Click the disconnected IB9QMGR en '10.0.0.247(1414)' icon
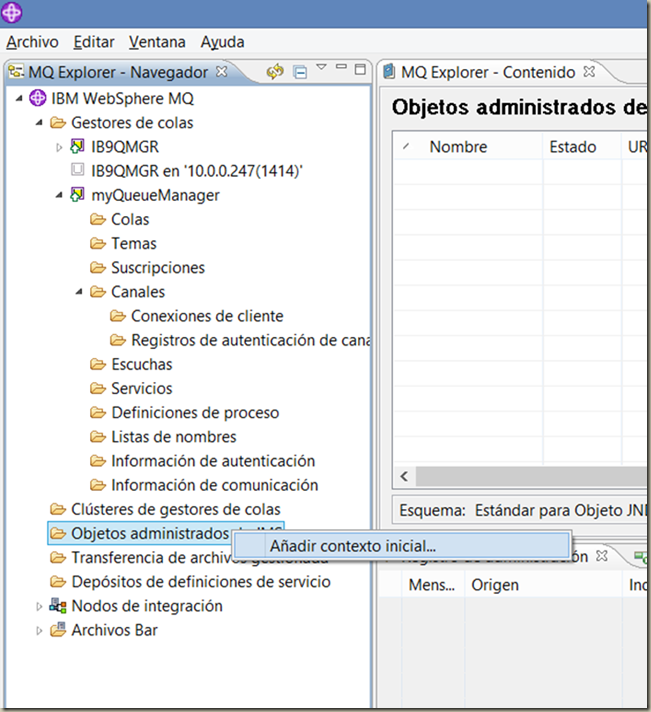651x712 pixels. click(x=78, y=170)
